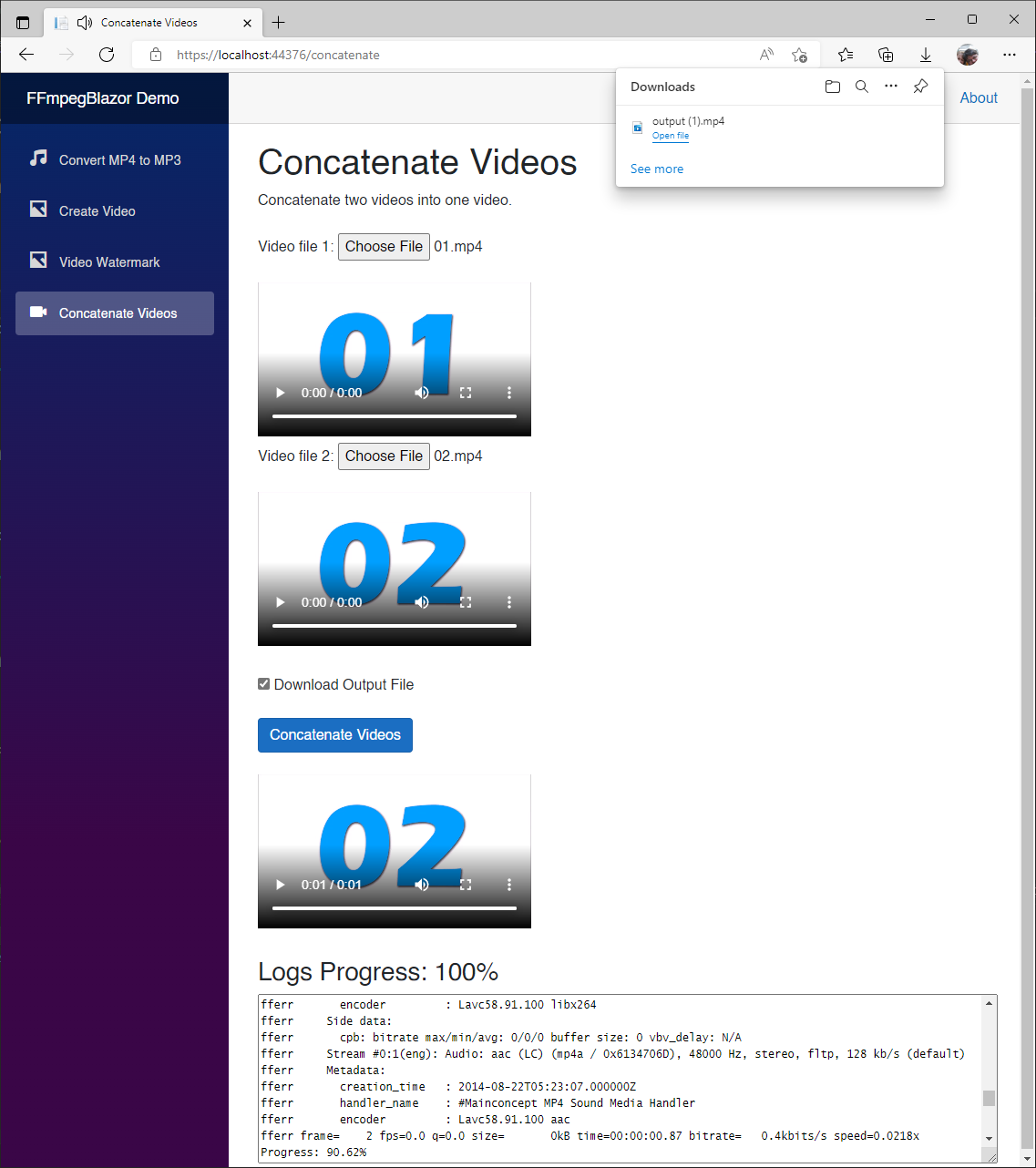Open more options on 01 video
The width and height of the screenshot is (1036, 1168).
[x=509, y=393]
